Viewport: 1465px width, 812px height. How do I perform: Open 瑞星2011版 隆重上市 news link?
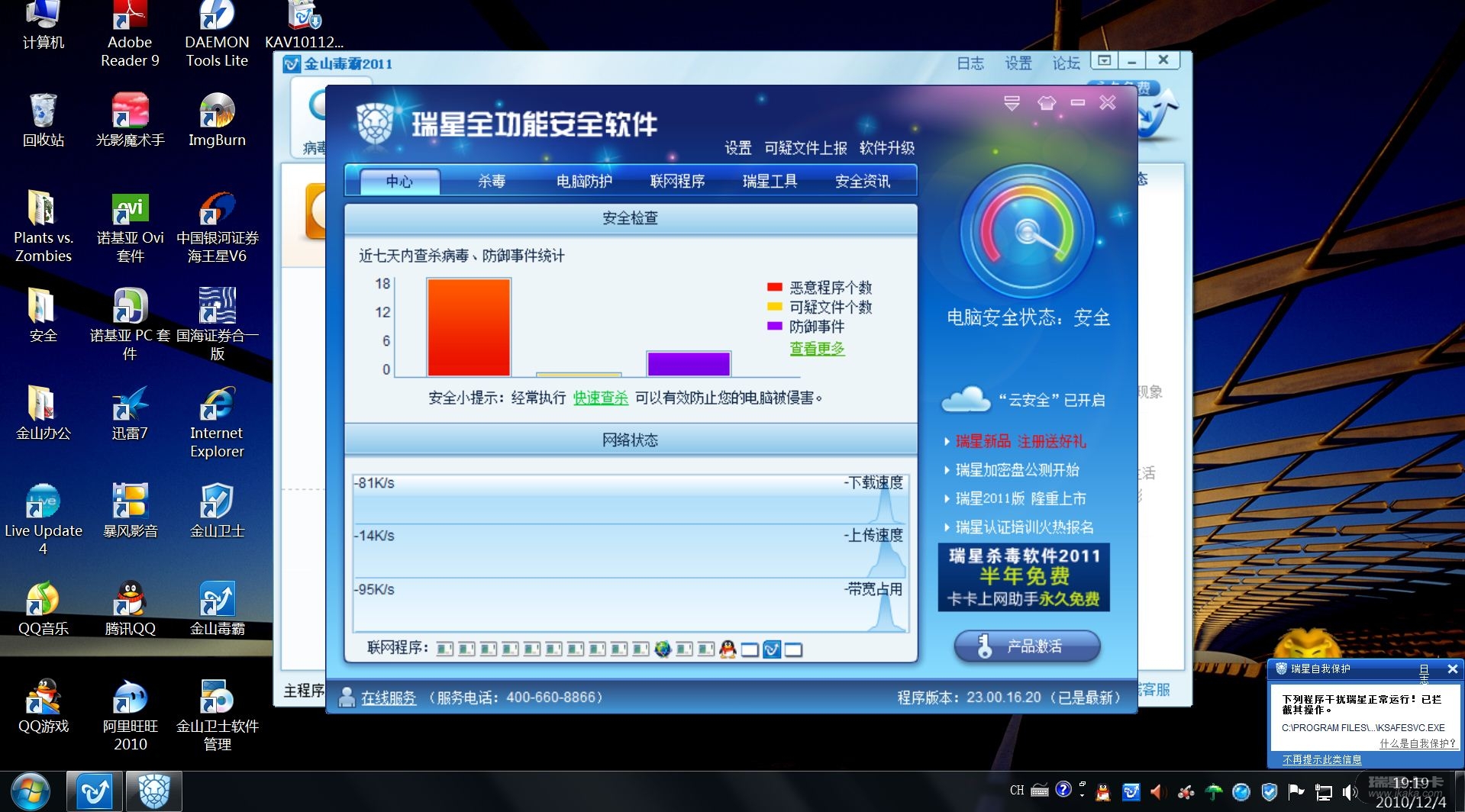[x=1020, y=499]
